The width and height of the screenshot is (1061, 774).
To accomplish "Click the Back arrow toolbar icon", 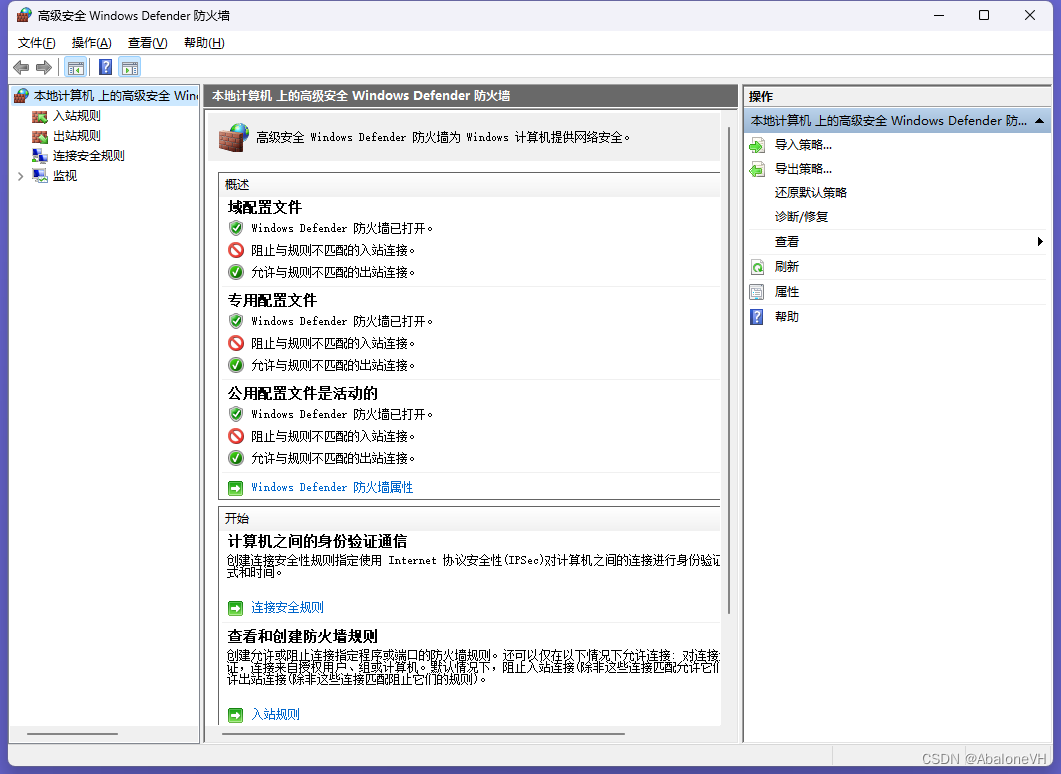I will click(x=21, y=68).
